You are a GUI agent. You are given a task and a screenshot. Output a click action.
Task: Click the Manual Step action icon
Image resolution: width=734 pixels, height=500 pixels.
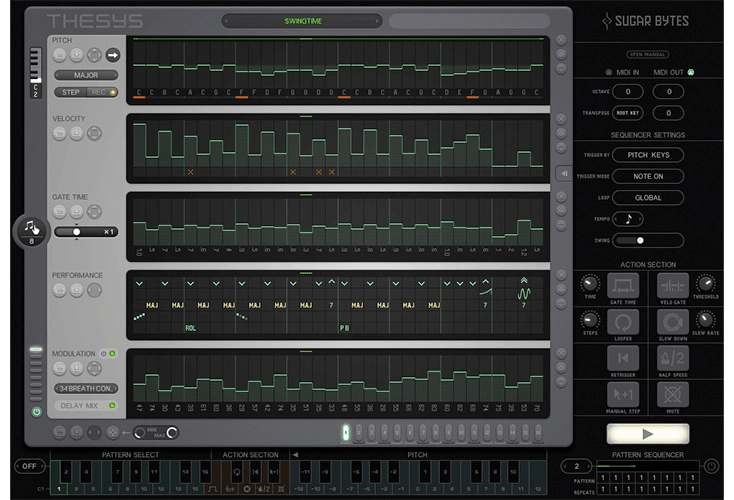click(x=623, y=395)
